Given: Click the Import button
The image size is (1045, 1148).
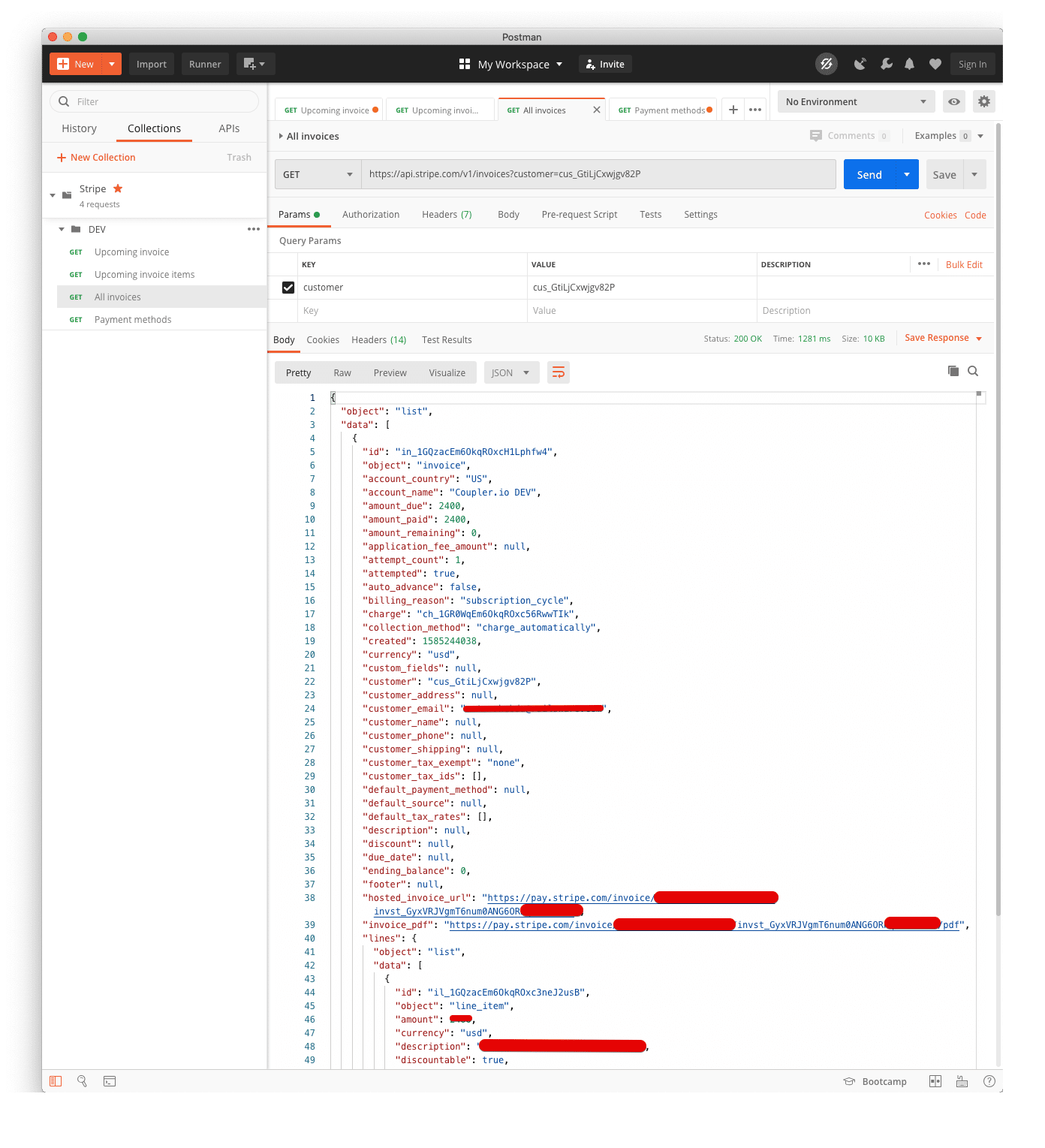Looking at the screenshot, I should [x=152, y=64].
